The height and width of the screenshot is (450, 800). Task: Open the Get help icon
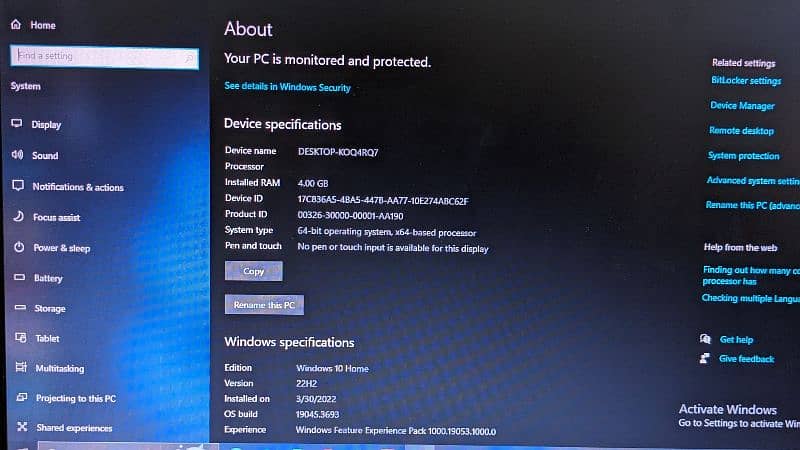[706, 340]
